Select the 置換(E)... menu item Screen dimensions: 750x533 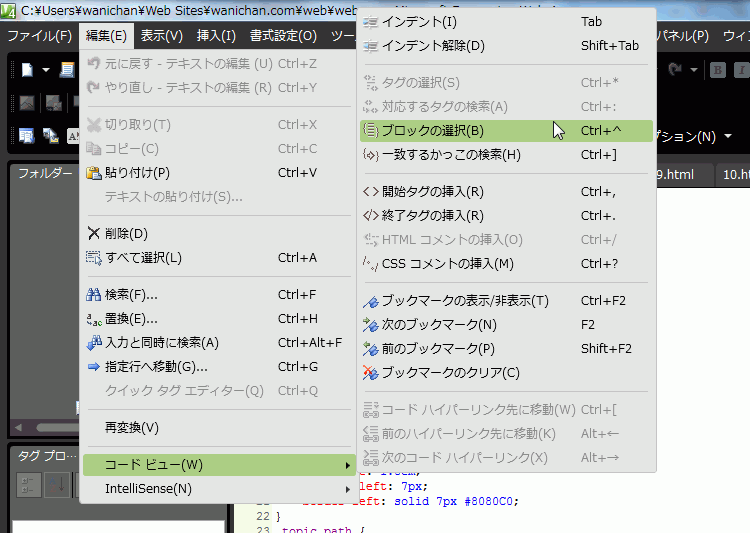pyautogui.click(x=219, y=319)
